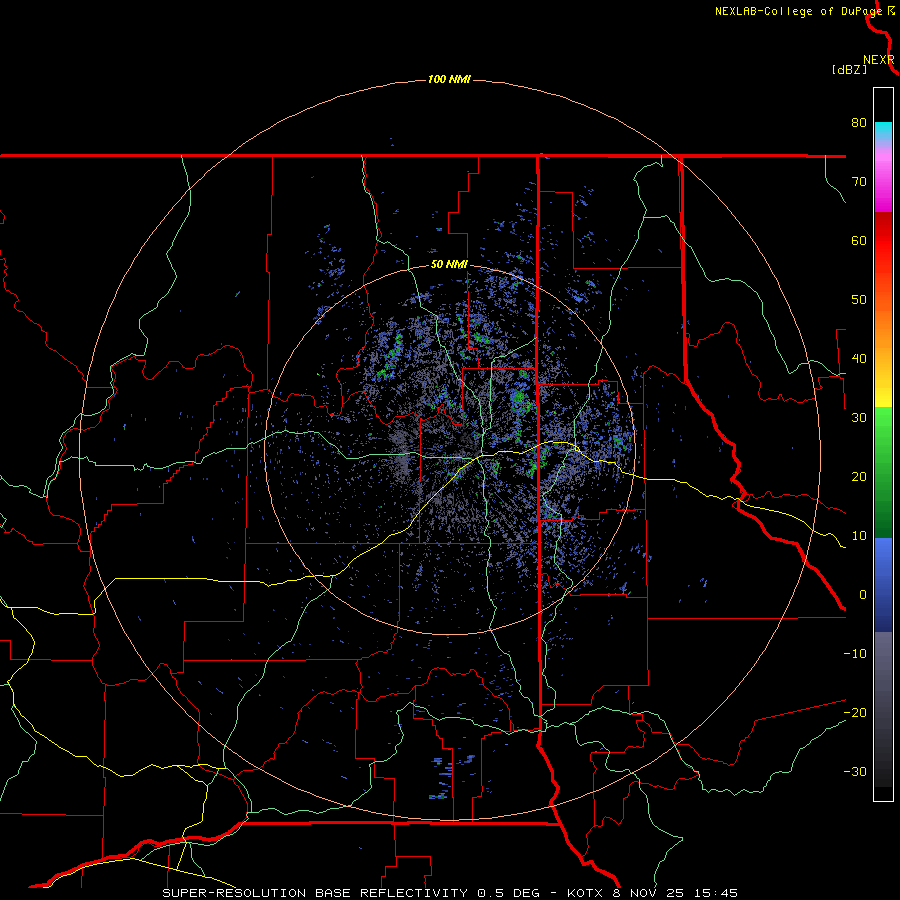Click the 50 value on the dBZ scale
Viewport: 900px width, 900px height.
point(859,300)
